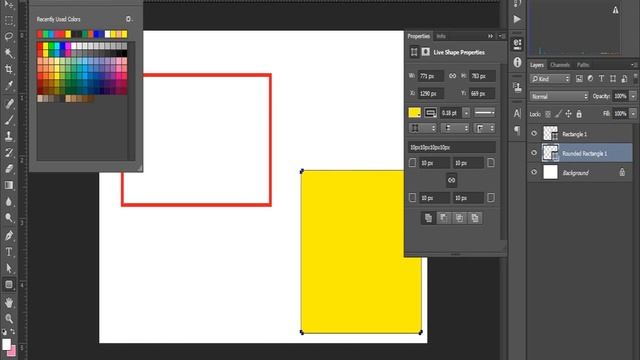The width and height of the screenshot is (640, 360).
Task: Select the Blur tool
Action: pyautogui.click(x=9, y=202)
